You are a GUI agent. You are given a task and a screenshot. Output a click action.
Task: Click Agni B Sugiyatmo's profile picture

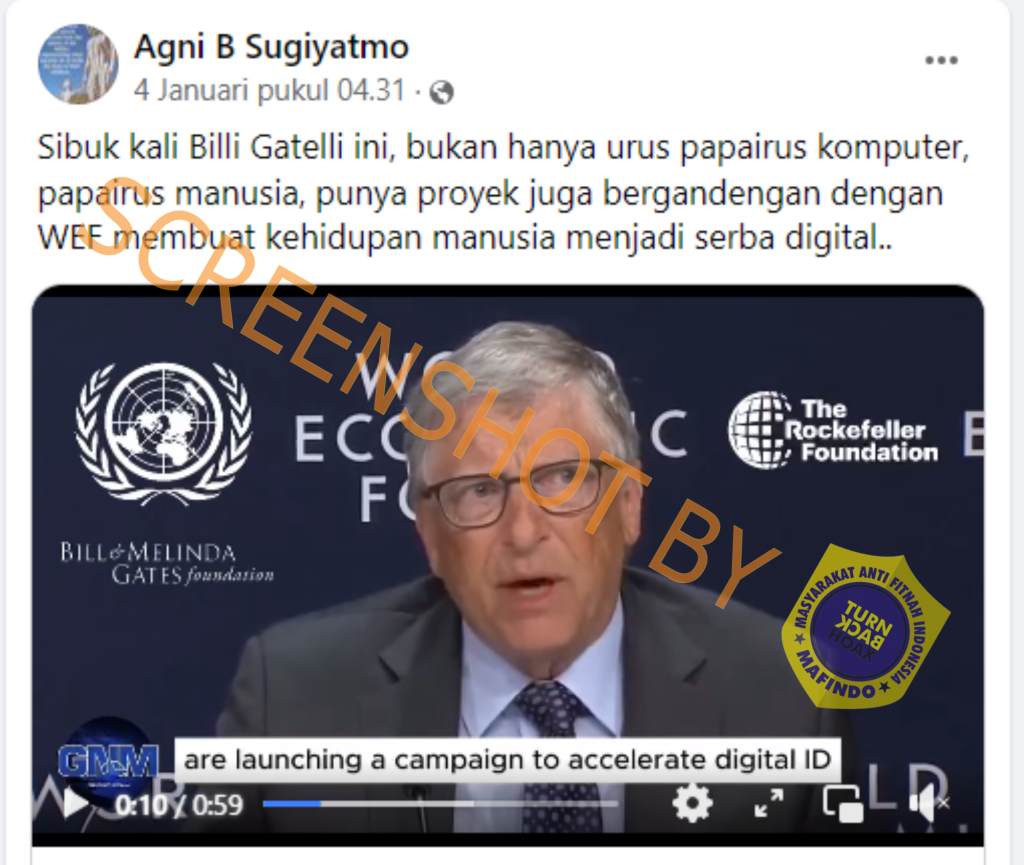[78, 64]
